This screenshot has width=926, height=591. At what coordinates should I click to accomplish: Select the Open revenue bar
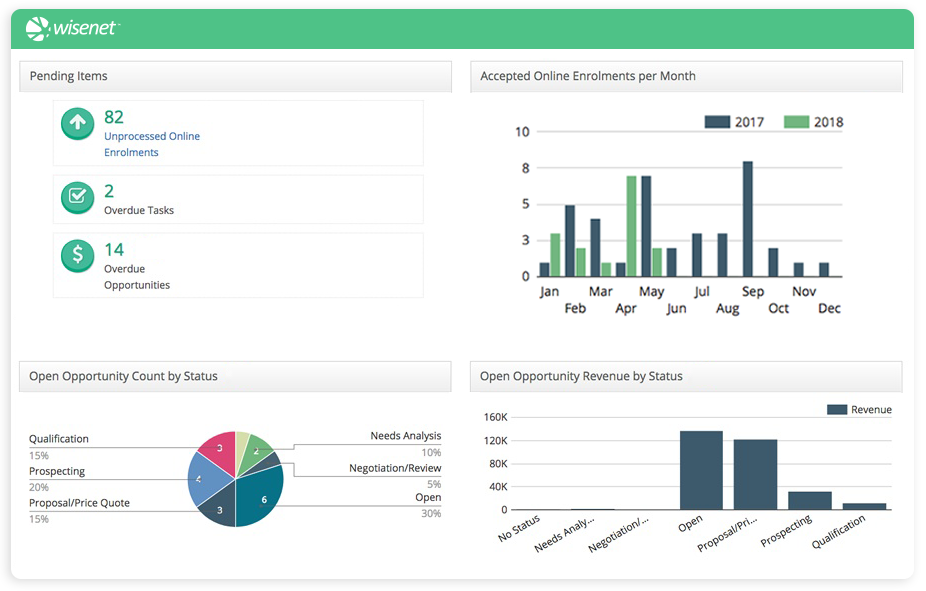tap(701, 470)
